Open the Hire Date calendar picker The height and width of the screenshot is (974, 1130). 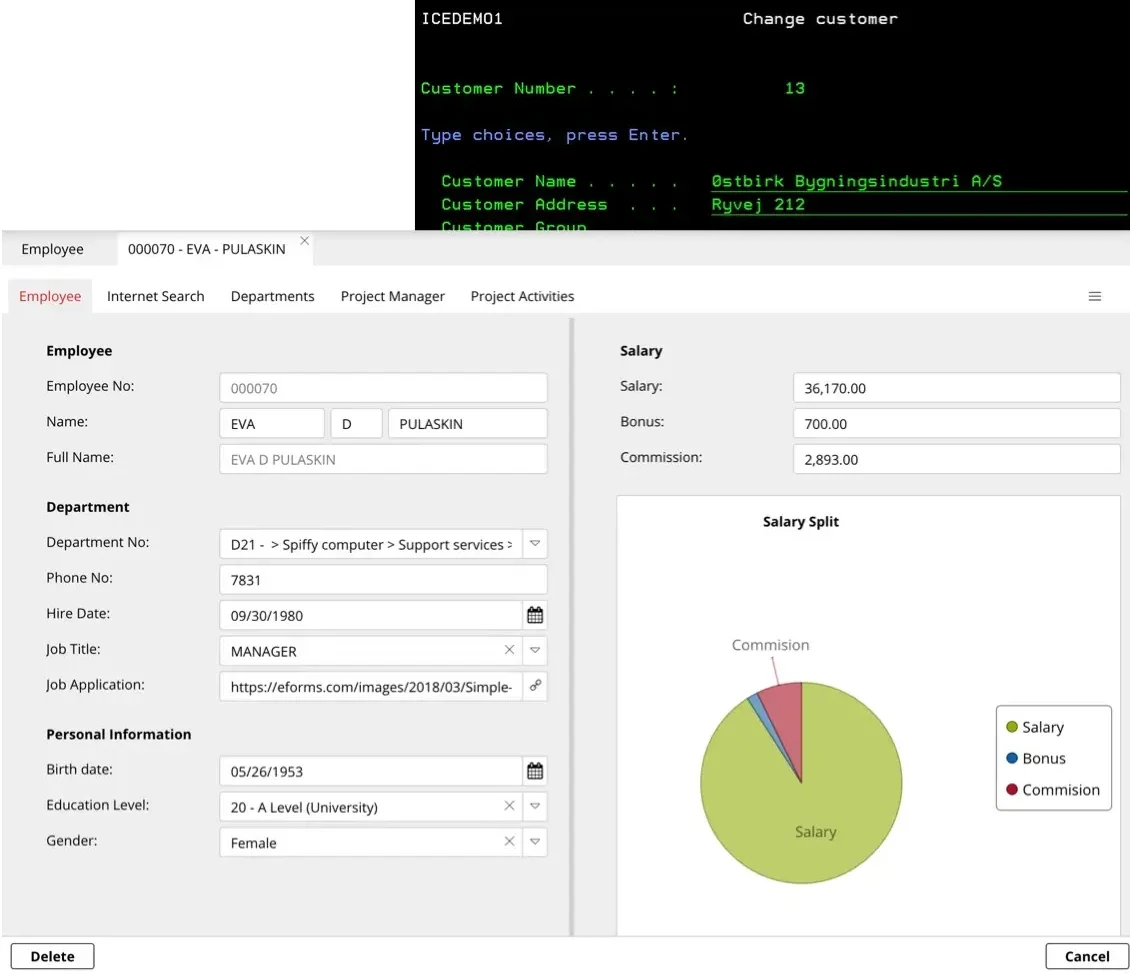point(535,615)
